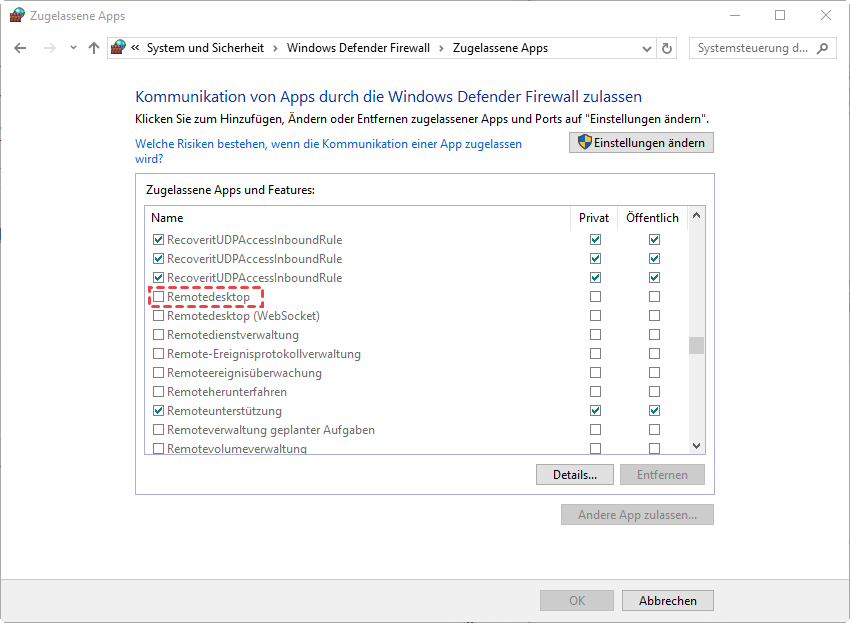Enable Remote-Ereignisprotokollverwaltung name checkbox

tap(158, 354)
